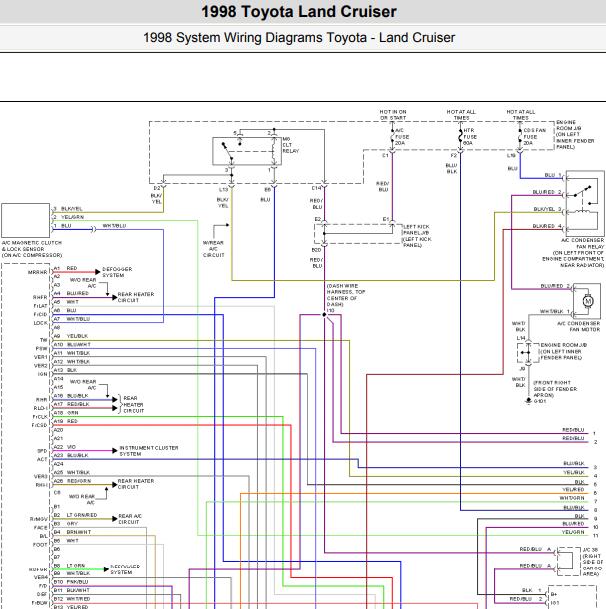This screenshot has width=606, height=609.
Task: Click "YEL/BLK" wire label at terminal 4
Action: click(574, 472)
